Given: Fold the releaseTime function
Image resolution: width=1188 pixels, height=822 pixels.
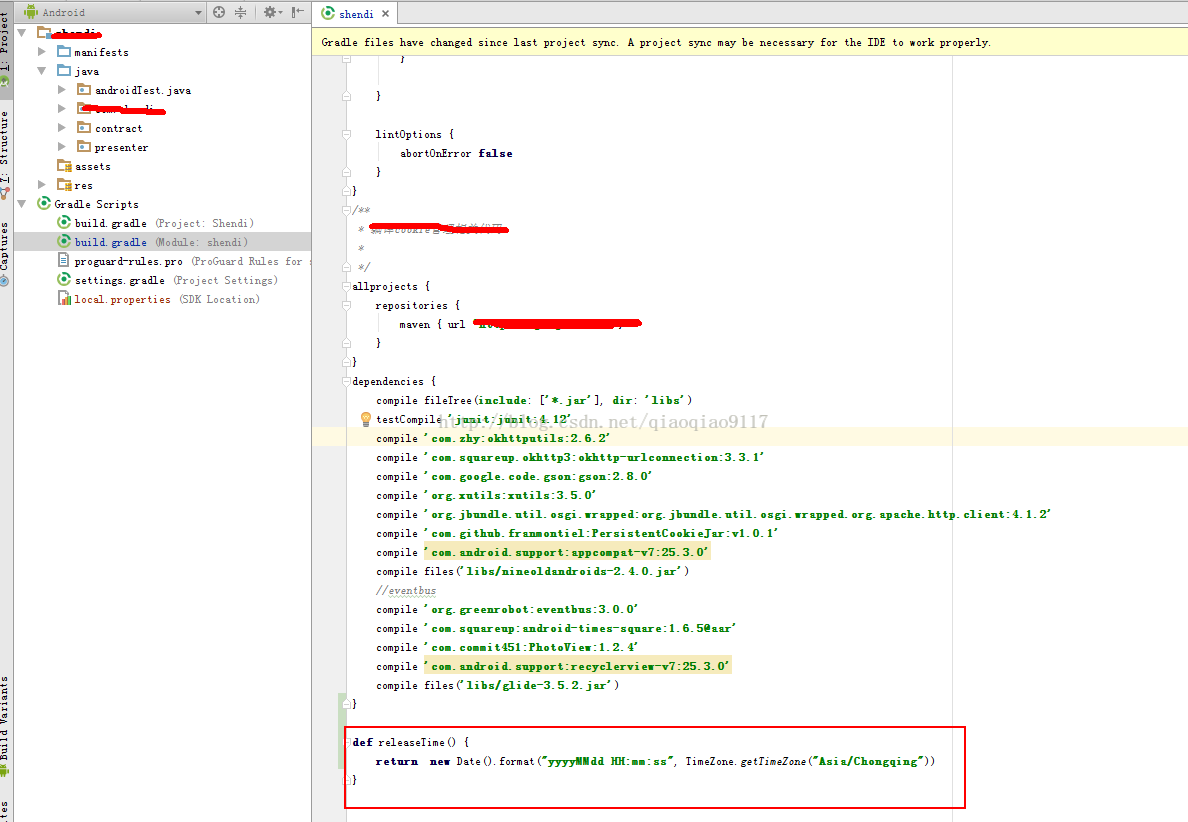Looking at the screenshot, I should point(346,742).
